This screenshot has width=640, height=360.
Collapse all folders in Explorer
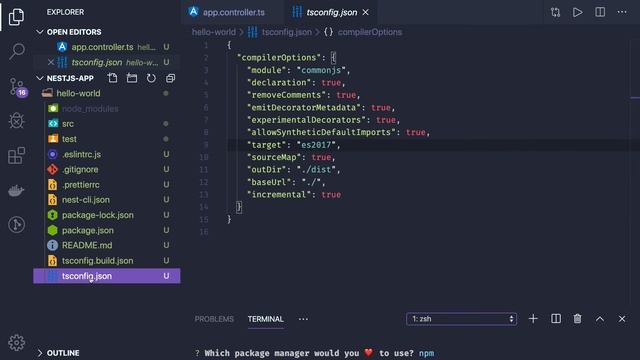[x=170, y=78]
